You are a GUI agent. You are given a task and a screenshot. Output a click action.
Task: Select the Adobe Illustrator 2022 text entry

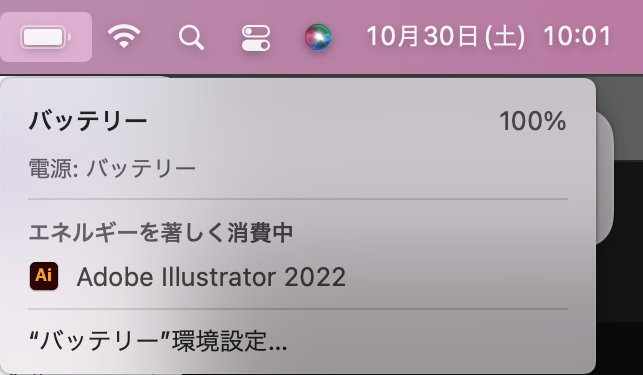coord(211,277)
